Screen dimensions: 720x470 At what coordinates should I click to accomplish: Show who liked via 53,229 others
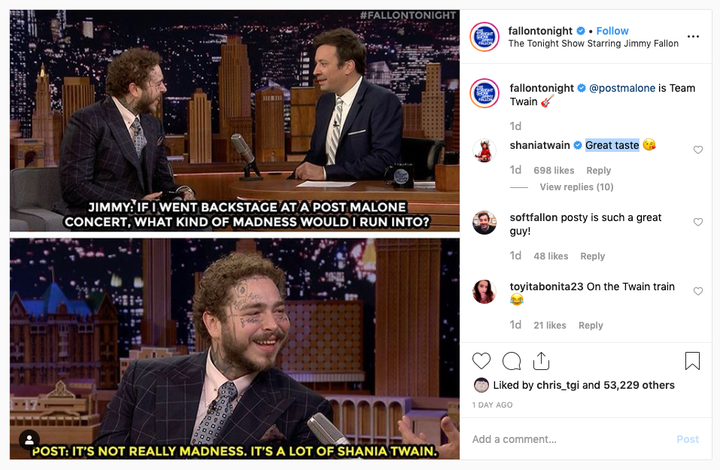point(639,385)
